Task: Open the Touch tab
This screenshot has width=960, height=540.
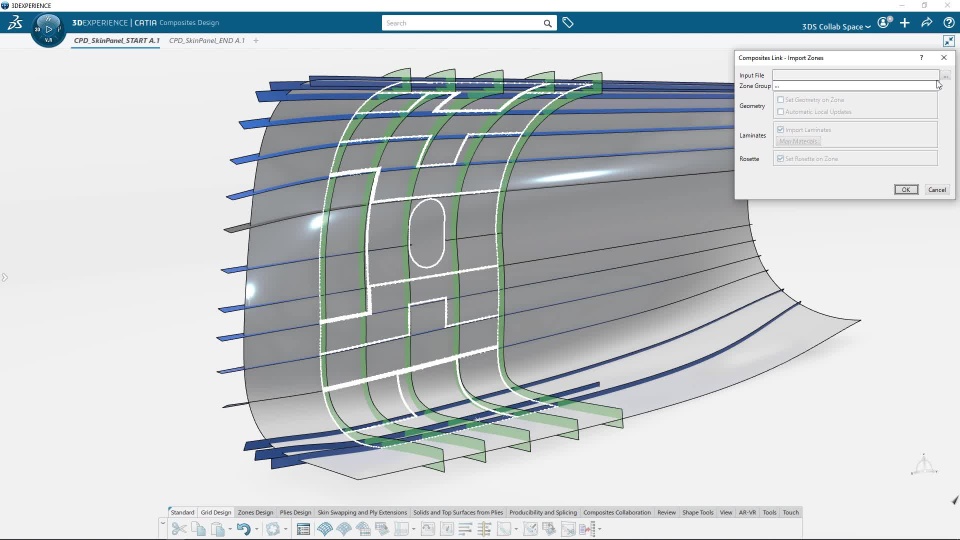Action: (790, 512)
